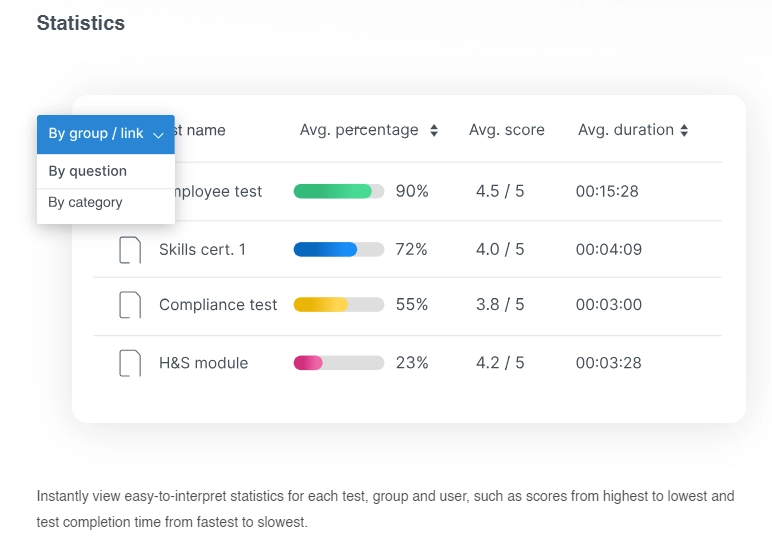Click the Avg. duration column header label
Image resolution: width=772 pixels, height=550 pixels.
coord(626,130)
